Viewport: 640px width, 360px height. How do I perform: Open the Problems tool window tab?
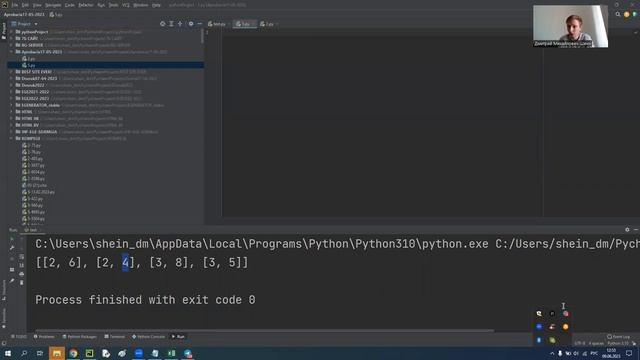(x=44, y=337)
